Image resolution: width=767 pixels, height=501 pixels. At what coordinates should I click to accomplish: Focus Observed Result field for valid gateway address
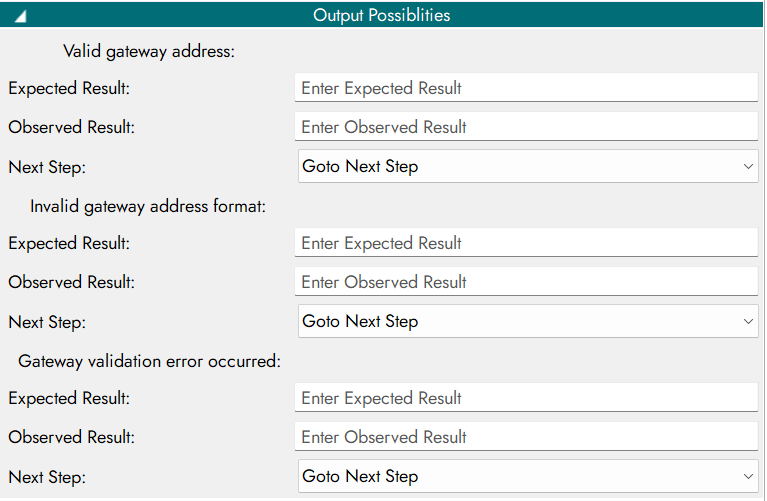click(x=526, y=127)
